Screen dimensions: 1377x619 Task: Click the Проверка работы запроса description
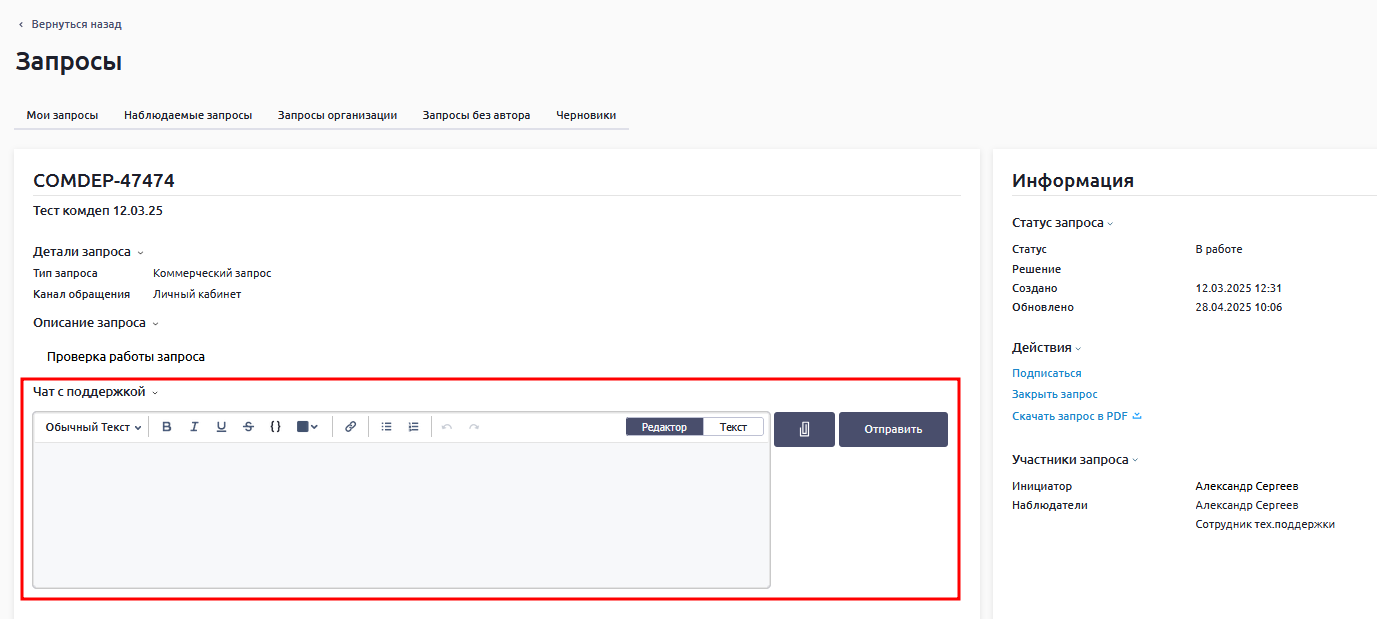126,357
